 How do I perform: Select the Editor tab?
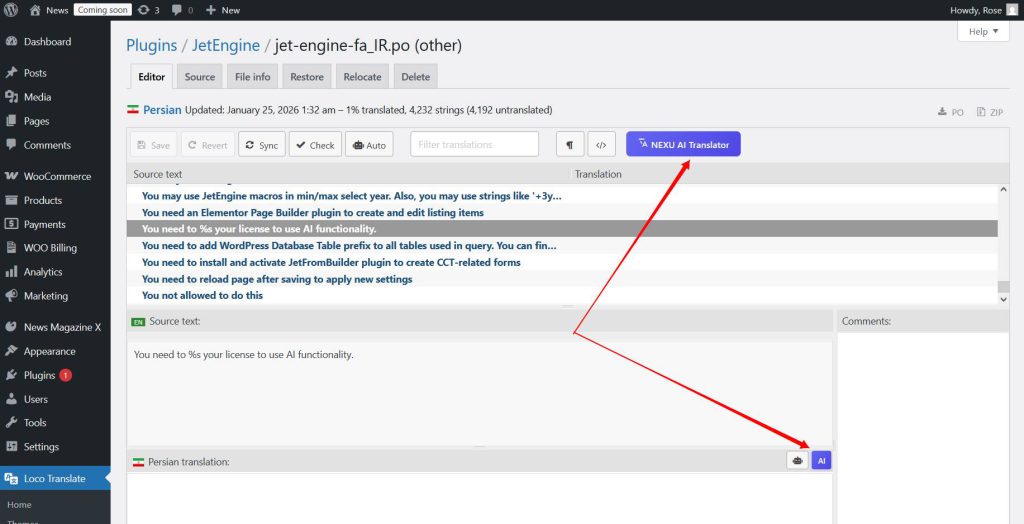tap(152, 76)
